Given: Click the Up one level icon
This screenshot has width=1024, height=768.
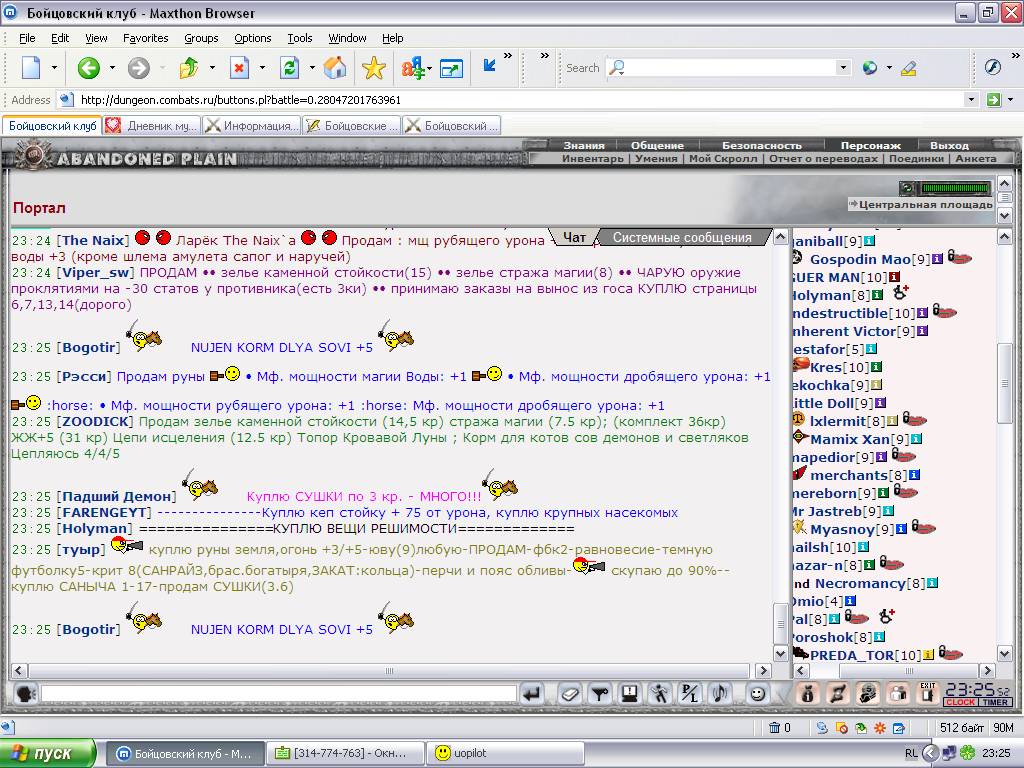Looking at the screenshot, I should click(x=189, y=67).
